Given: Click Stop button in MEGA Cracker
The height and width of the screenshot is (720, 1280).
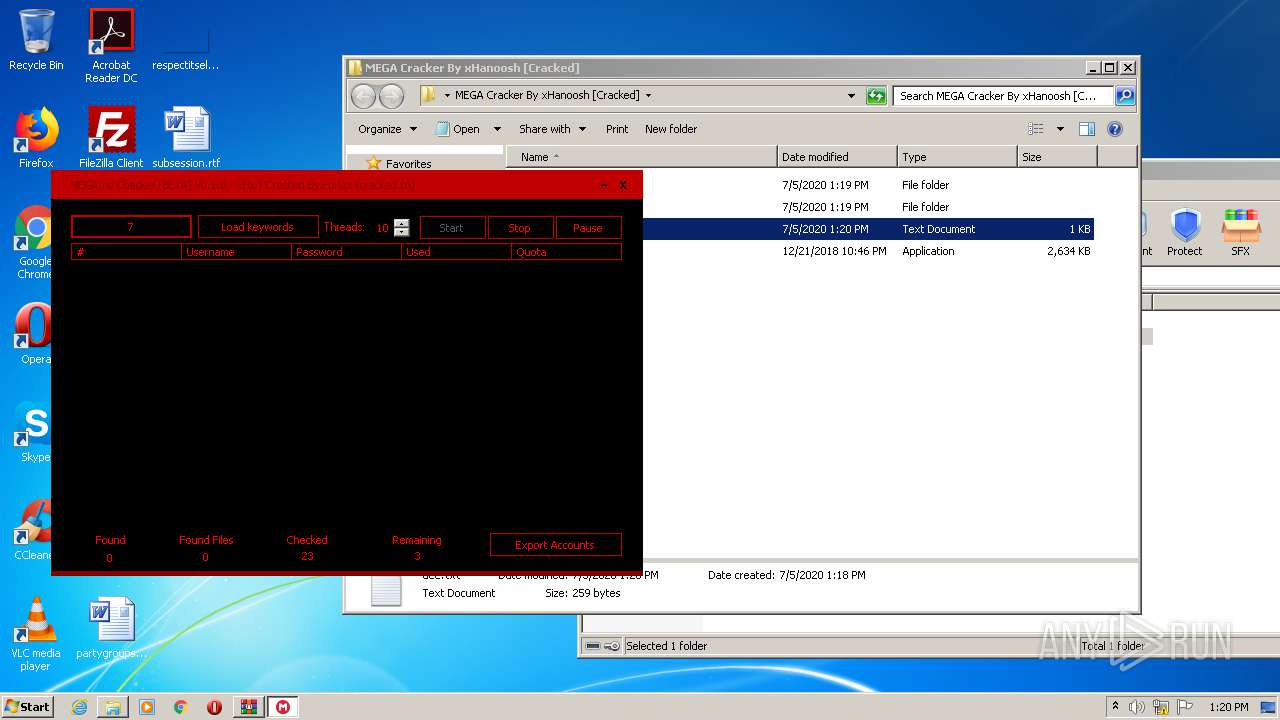Looking at the screenshot, I should click(520, 228).
